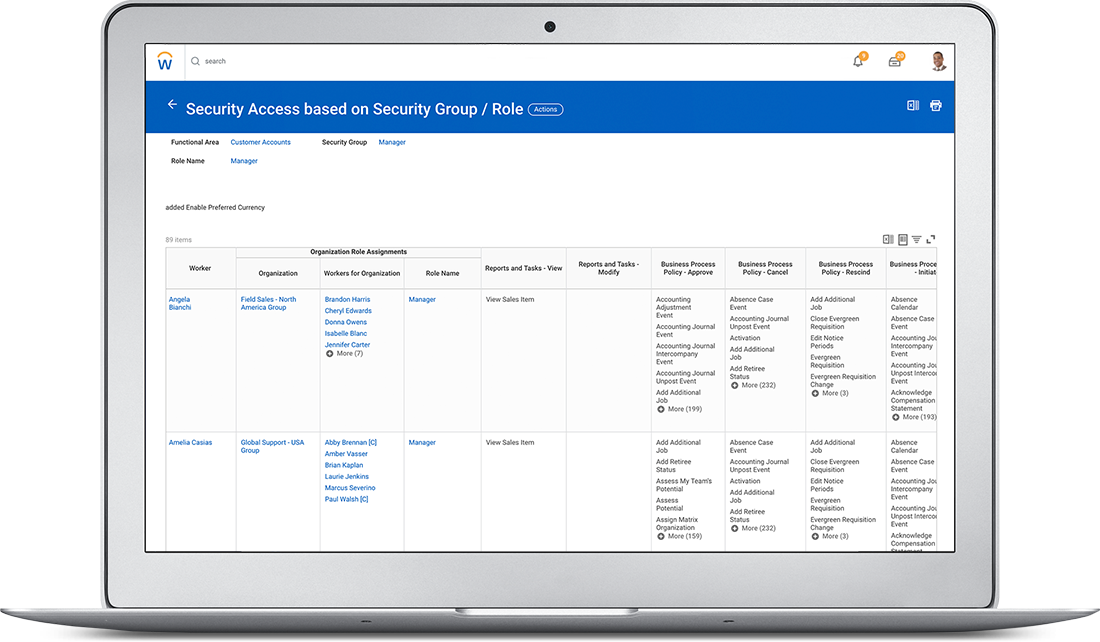Open worker Angela Bianchi

point(180,303)
